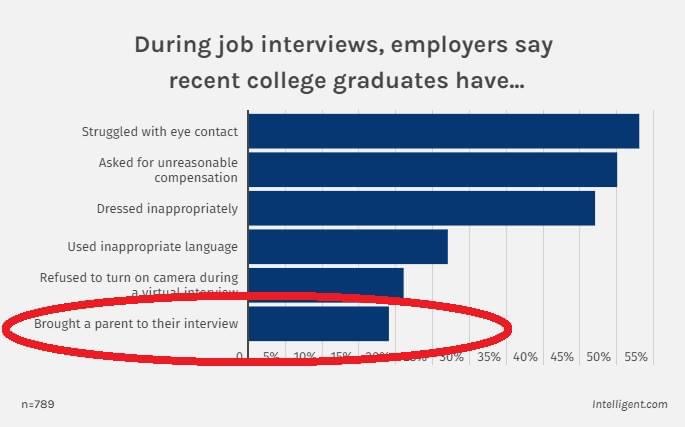Click the 'Dressed inappropriately' bar
The width and height of the screenshot is (685, 427).
(422, 208)
